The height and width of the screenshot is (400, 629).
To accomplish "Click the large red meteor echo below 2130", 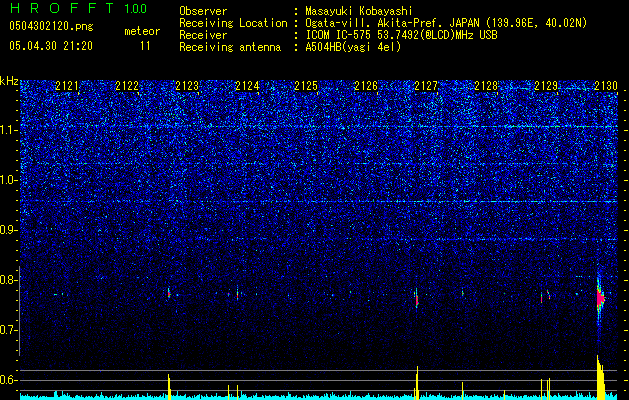I will 600,299.
